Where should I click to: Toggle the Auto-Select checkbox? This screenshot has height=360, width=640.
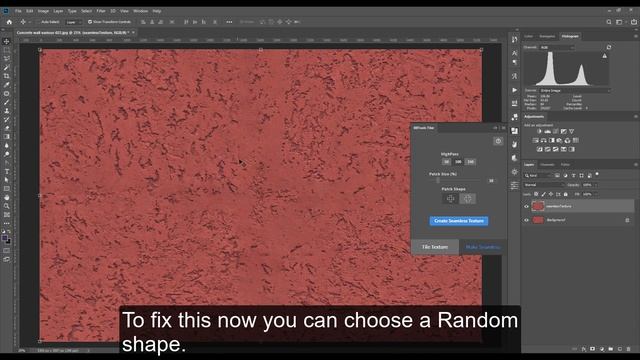pyautogui.click(x=38, y=22)
